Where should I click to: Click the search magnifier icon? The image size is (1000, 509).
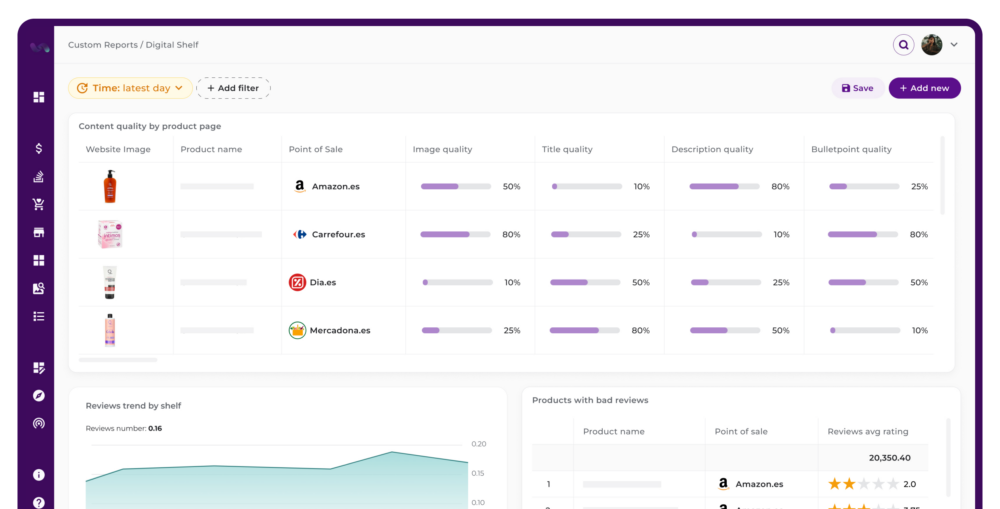tap(903, 45)
